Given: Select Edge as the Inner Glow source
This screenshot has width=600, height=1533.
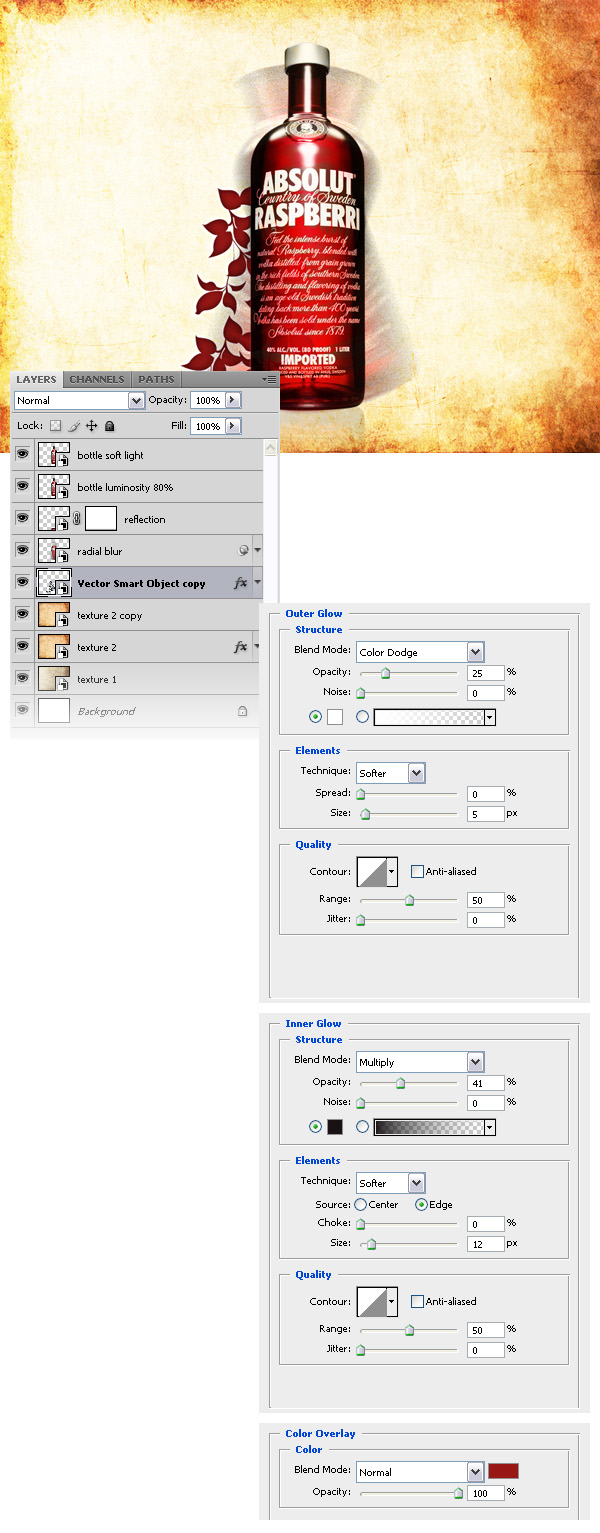Looking at the screenshot, I should (421, 1205).
